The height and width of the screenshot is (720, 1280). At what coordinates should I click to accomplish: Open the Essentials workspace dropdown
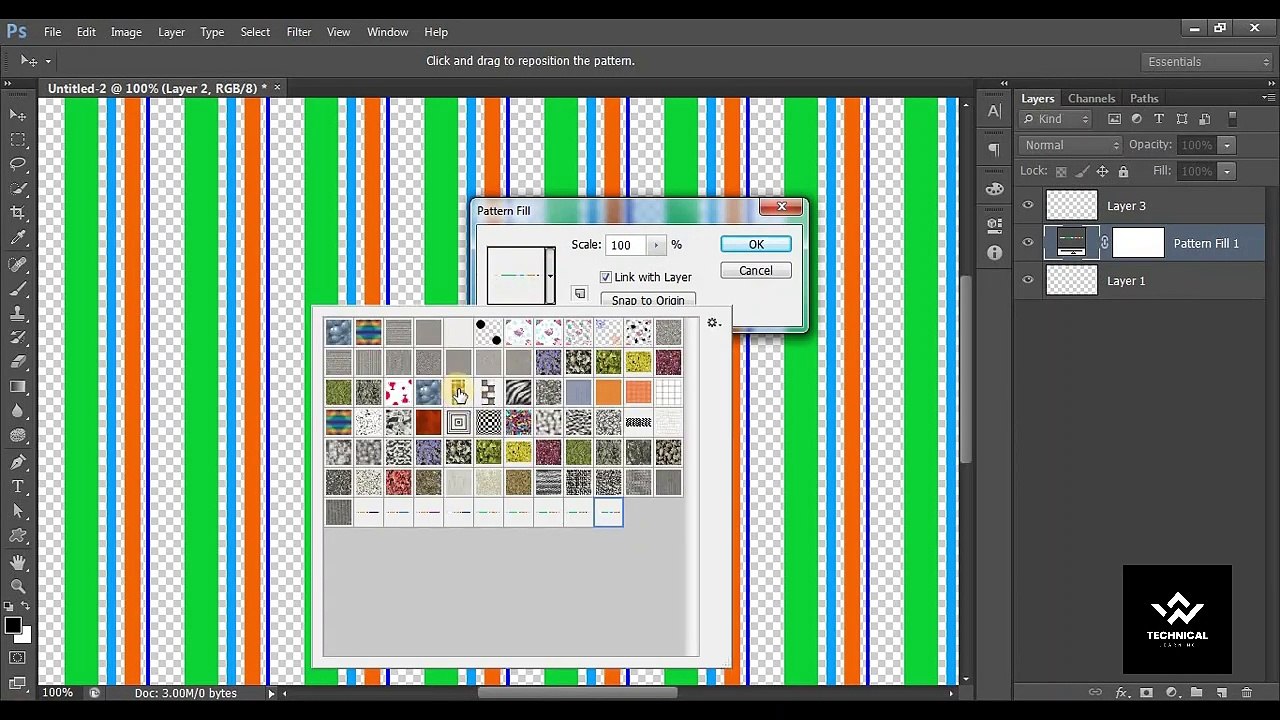coord(1207,62)
